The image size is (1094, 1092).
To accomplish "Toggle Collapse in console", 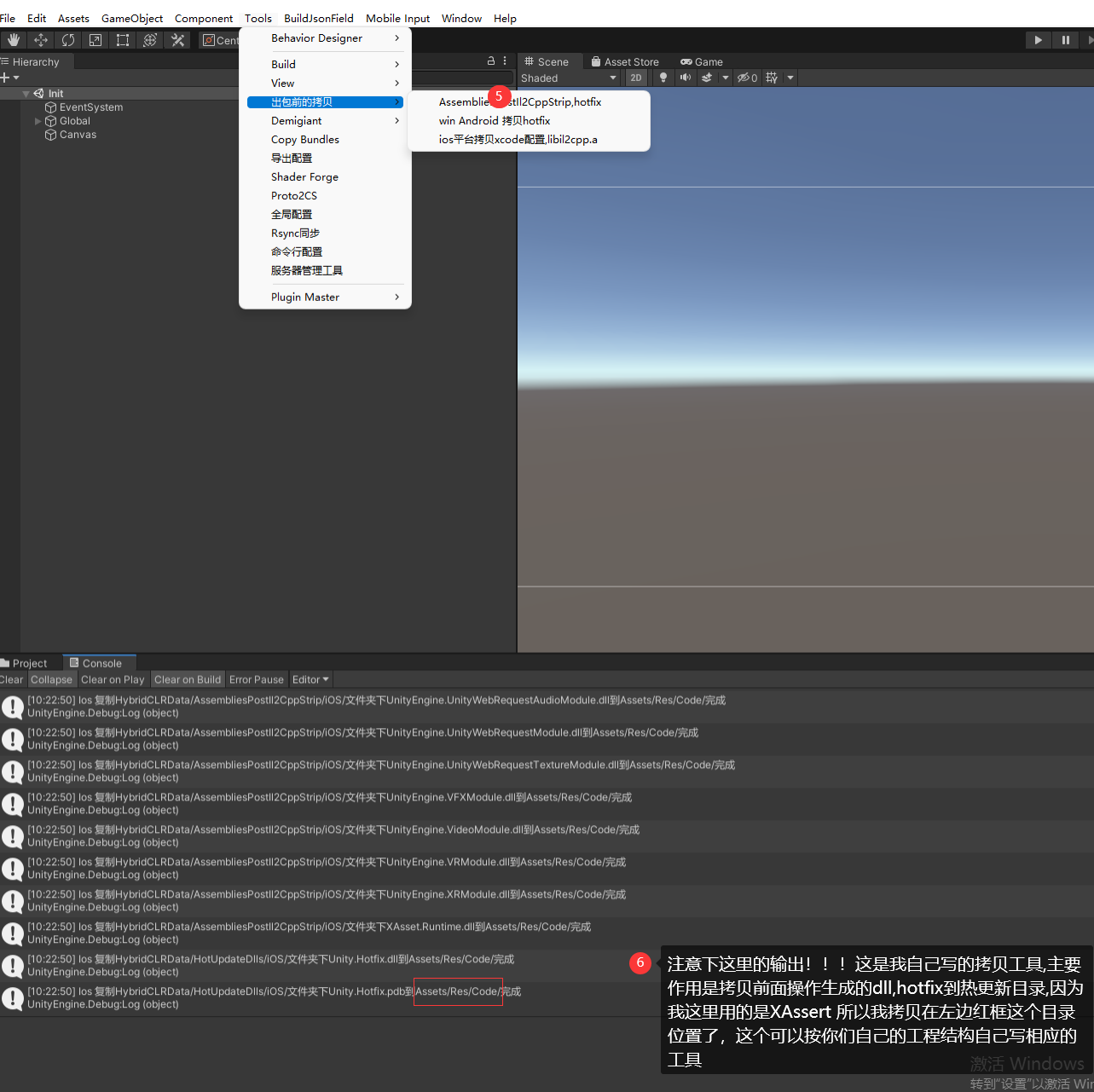I will pos(51,680).
